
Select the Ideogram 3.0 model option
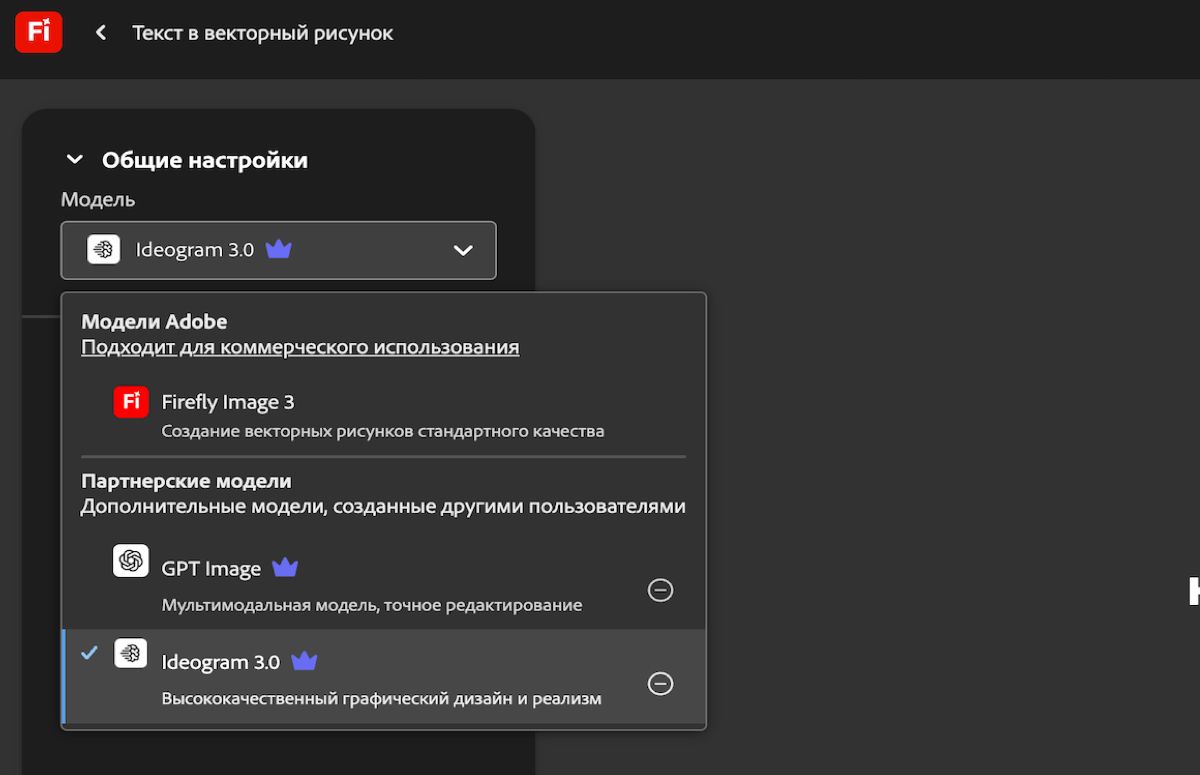click(384, 676)
